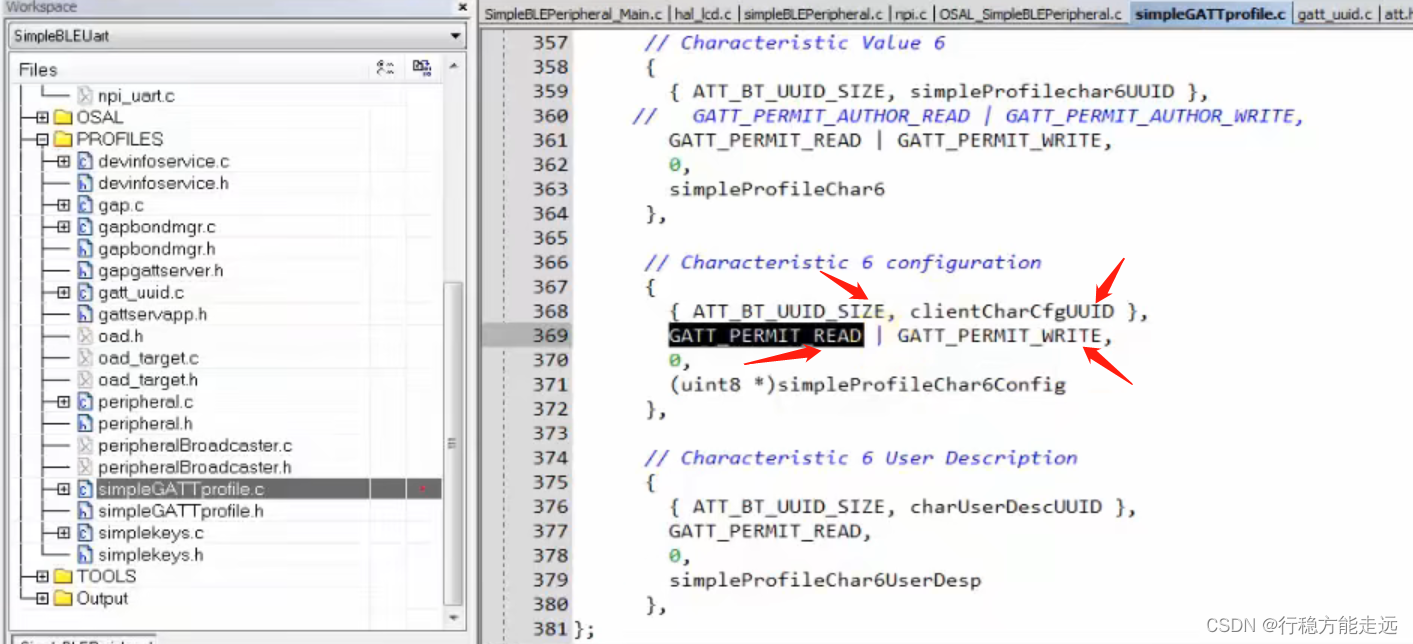1413x644 pixels.
Task: Switch to the hal_lcd.c tab
Action: click(x=702, y=14)
